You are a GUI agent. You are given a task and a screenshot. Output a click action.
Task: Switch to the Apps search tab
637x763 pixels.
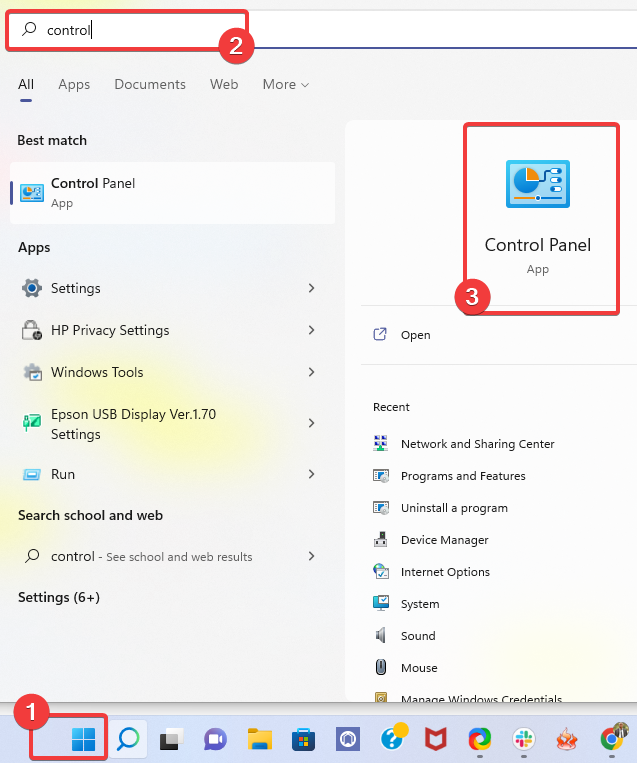pyautogui.click(x=74, y=85)
